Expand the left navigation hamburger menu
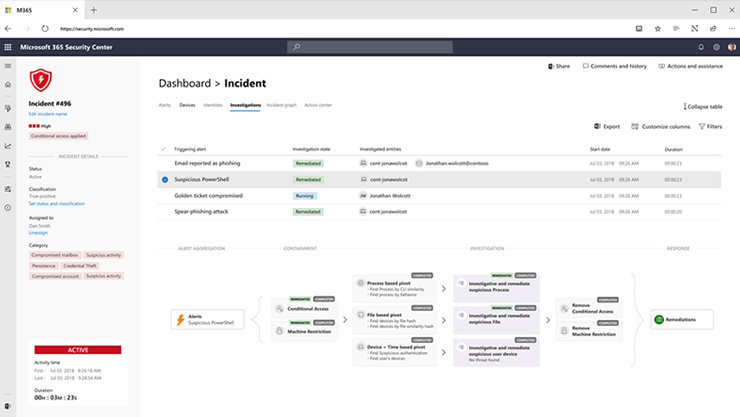This screenshot has width=740, height=417. 8,67
